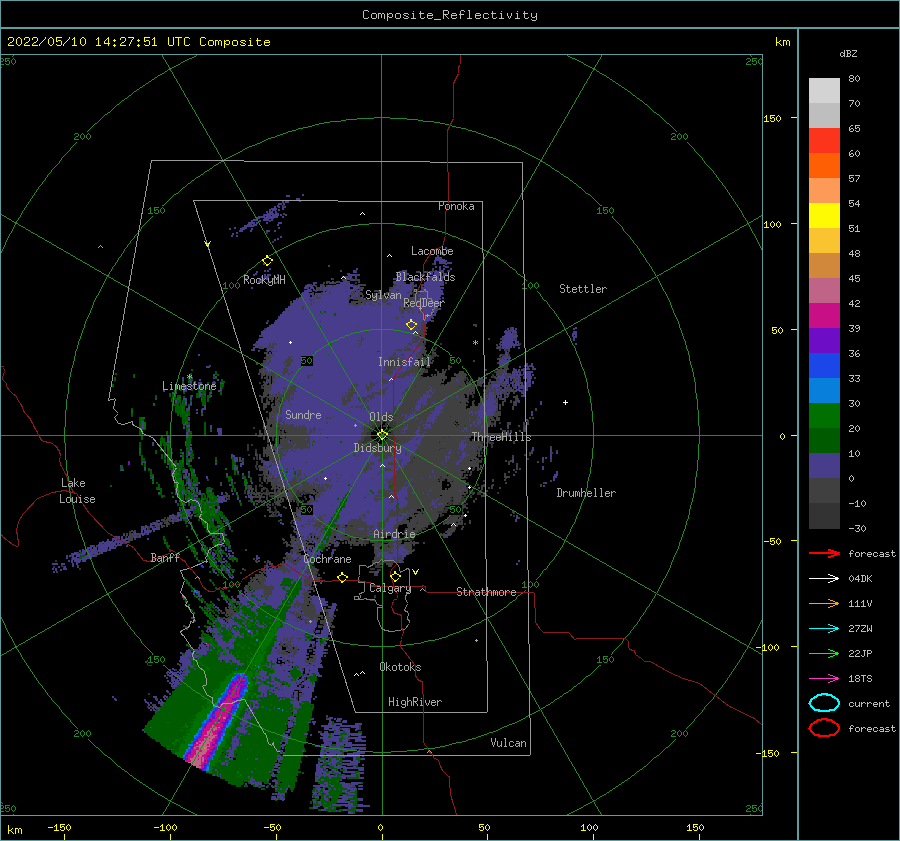Viewport: 900px width, 841px height.
Task: Click the blue 33 dBZ color swatch
Action: coord(824,365)
